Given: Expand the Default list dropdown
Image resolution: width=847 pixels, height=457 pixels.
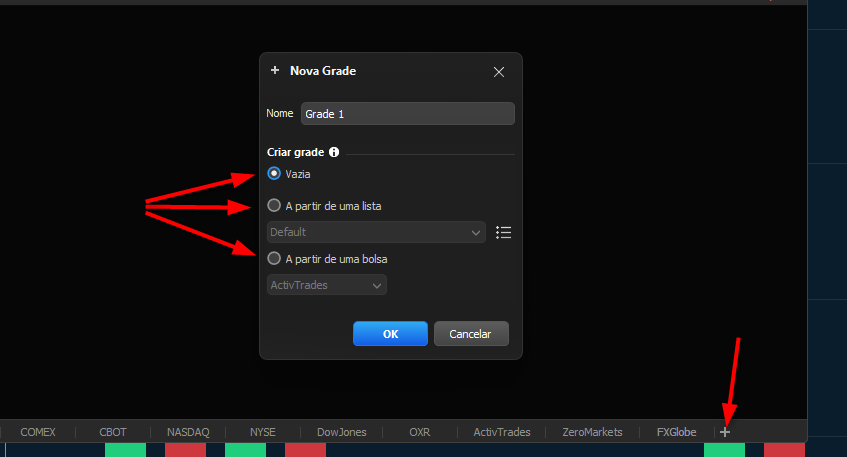Looking at the screenshot, I should (376, 232).
